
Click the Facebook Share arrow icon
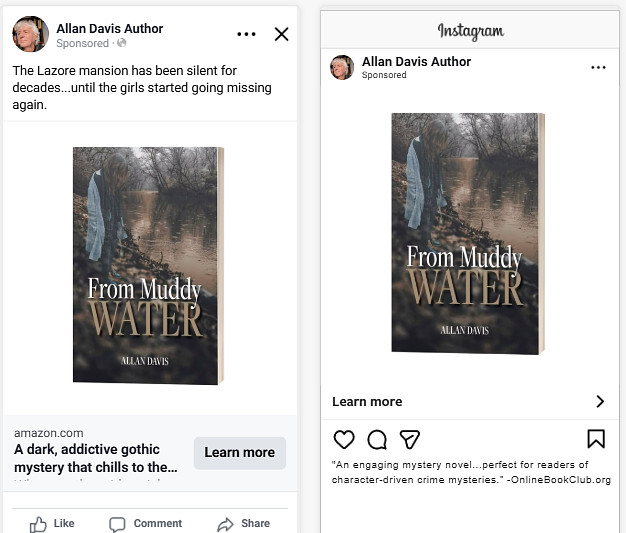(x=226, y=524)
